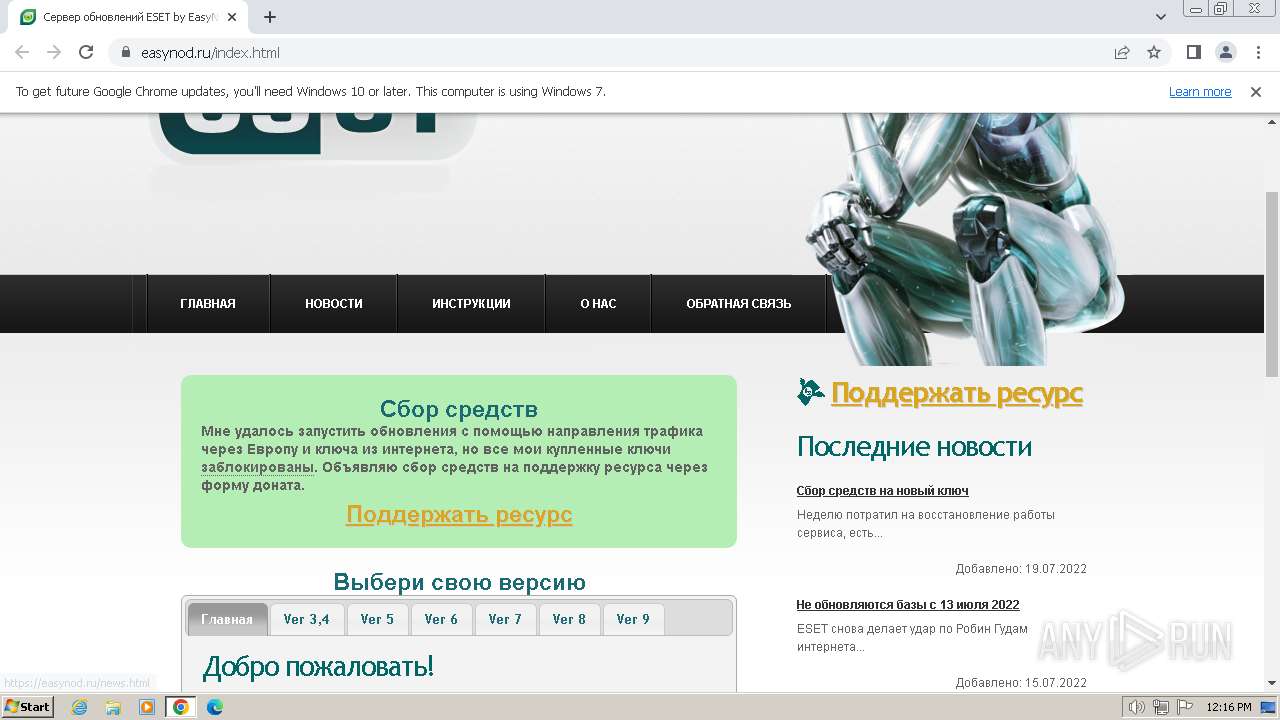Open the Chrome profile menu
Screen dimensions: 1280x720
[x=1225, y=53]
